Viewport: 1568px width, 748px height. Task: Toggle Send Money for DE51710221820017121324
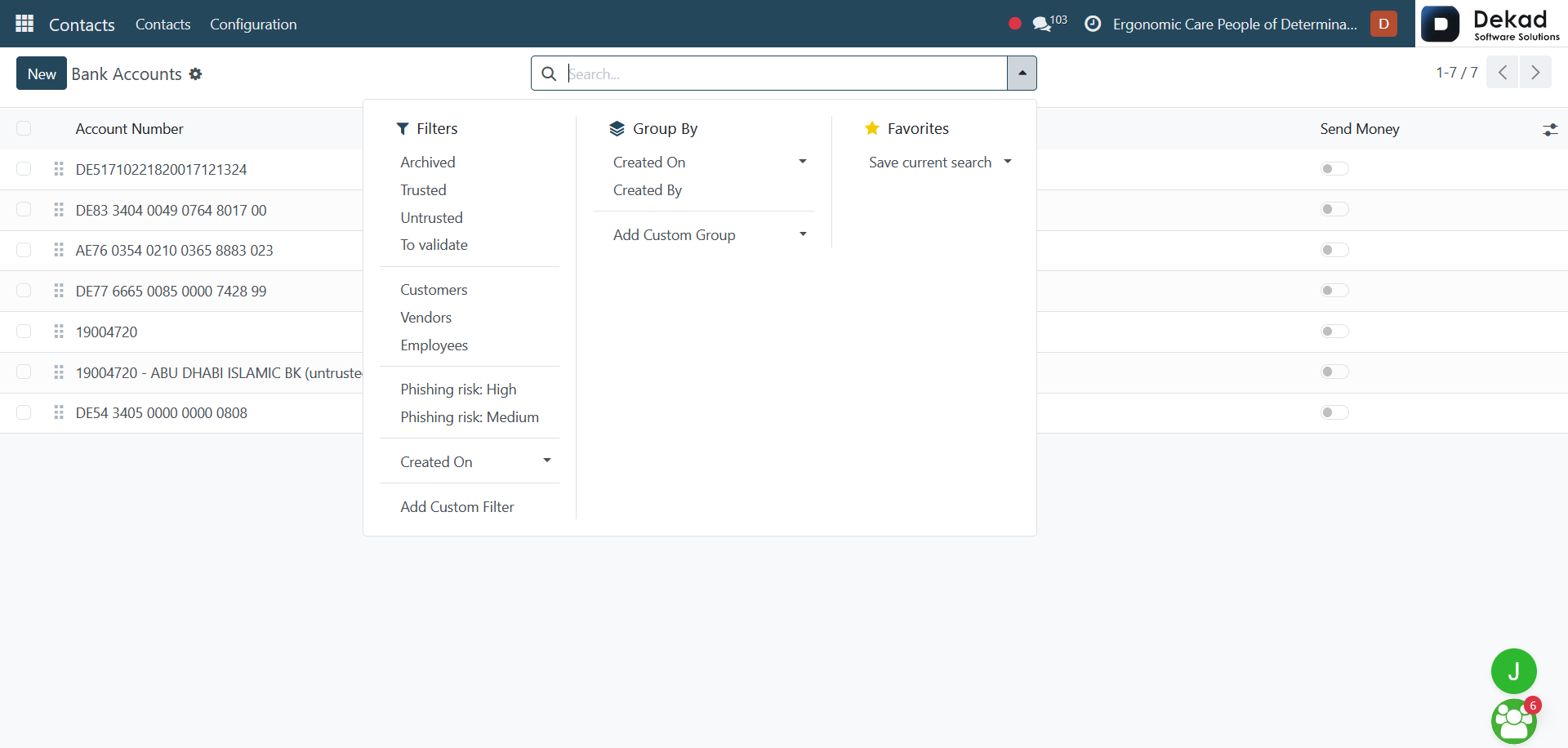(1334, 169)
